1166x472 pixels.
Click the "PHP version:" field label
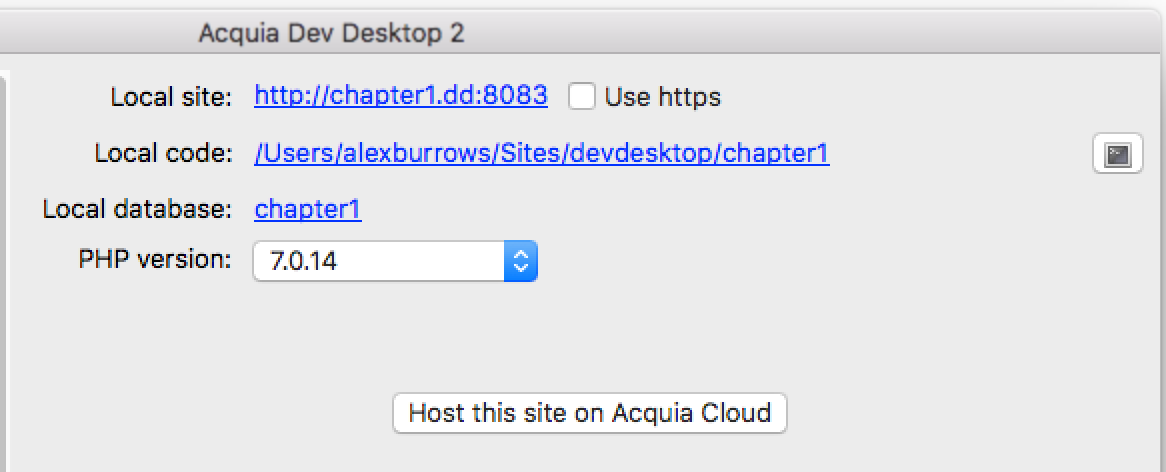point(155,260)
